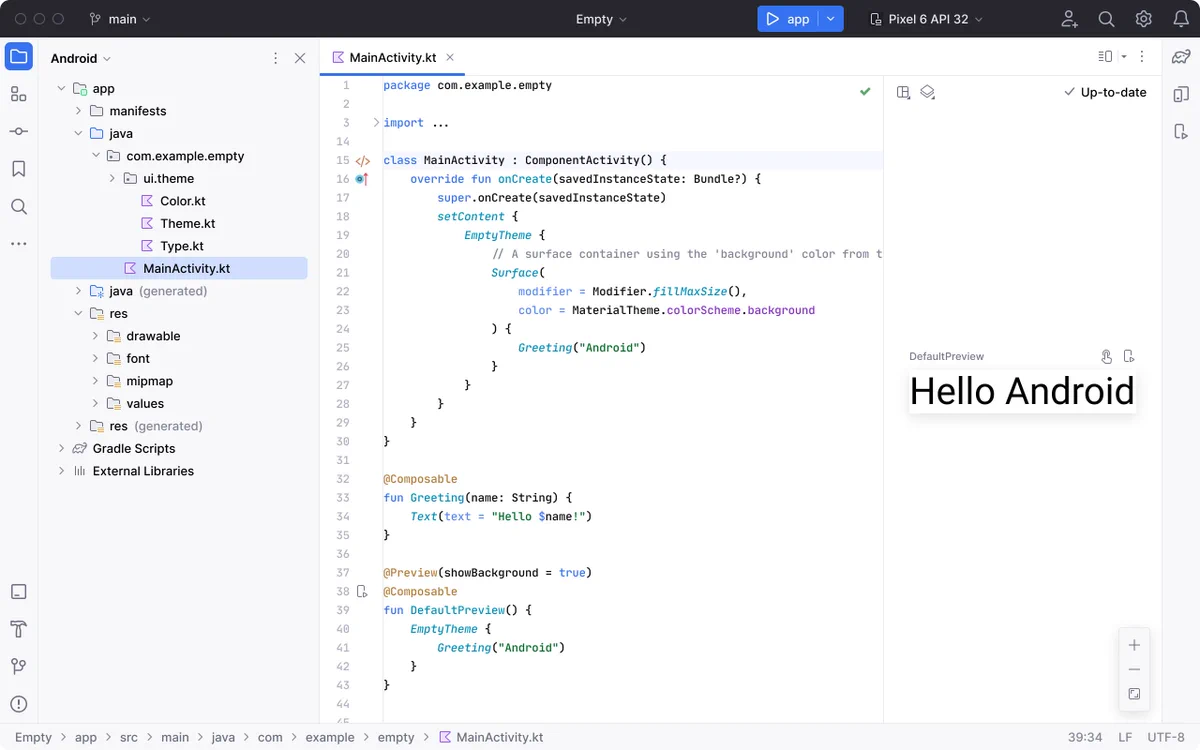Show more tool windows ellipsis
This screenshot has height=750, width=1200.
coord(19,243)
